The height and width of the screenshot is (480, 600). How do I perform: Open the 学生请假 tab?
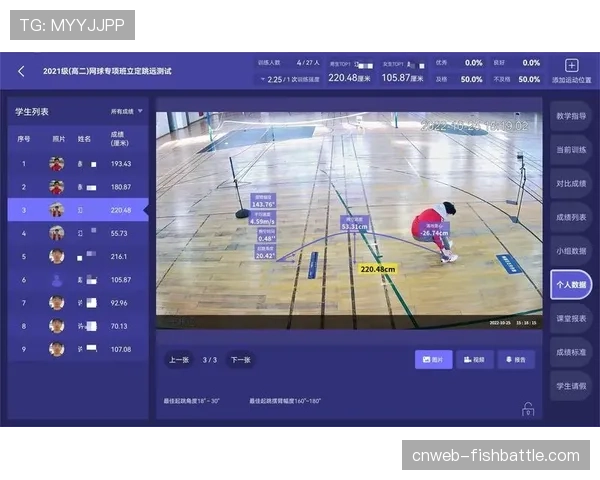click(x=571, y=385)
